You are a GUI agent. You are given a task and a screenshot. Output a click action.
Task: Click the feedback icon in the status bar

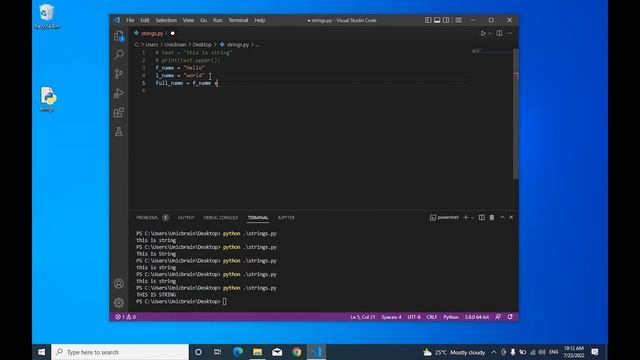[498, 317]
